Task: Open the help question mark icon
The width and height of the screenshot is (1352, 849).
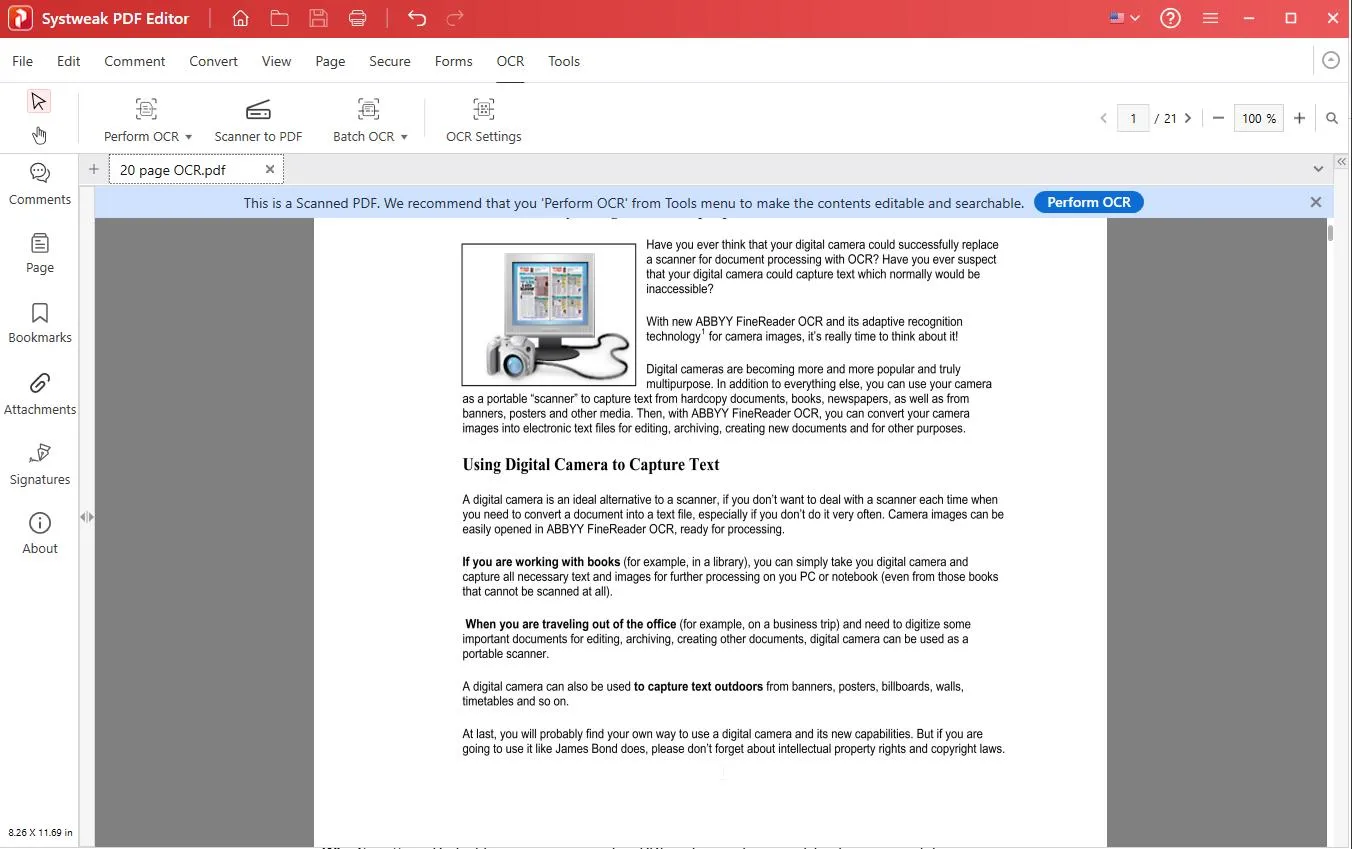Action: pos(1171,19)
